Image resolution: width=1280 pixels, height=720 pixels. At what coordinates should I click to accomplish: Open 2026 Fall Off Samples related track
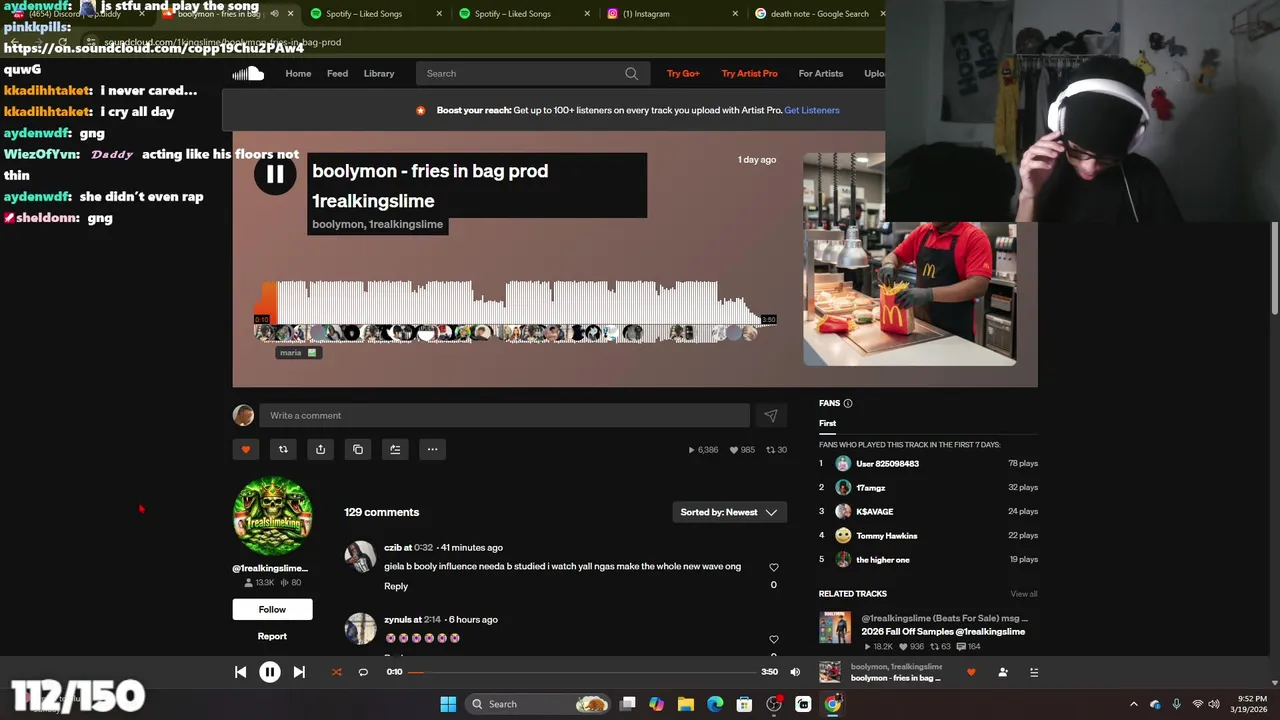click(x=943, y=632)
